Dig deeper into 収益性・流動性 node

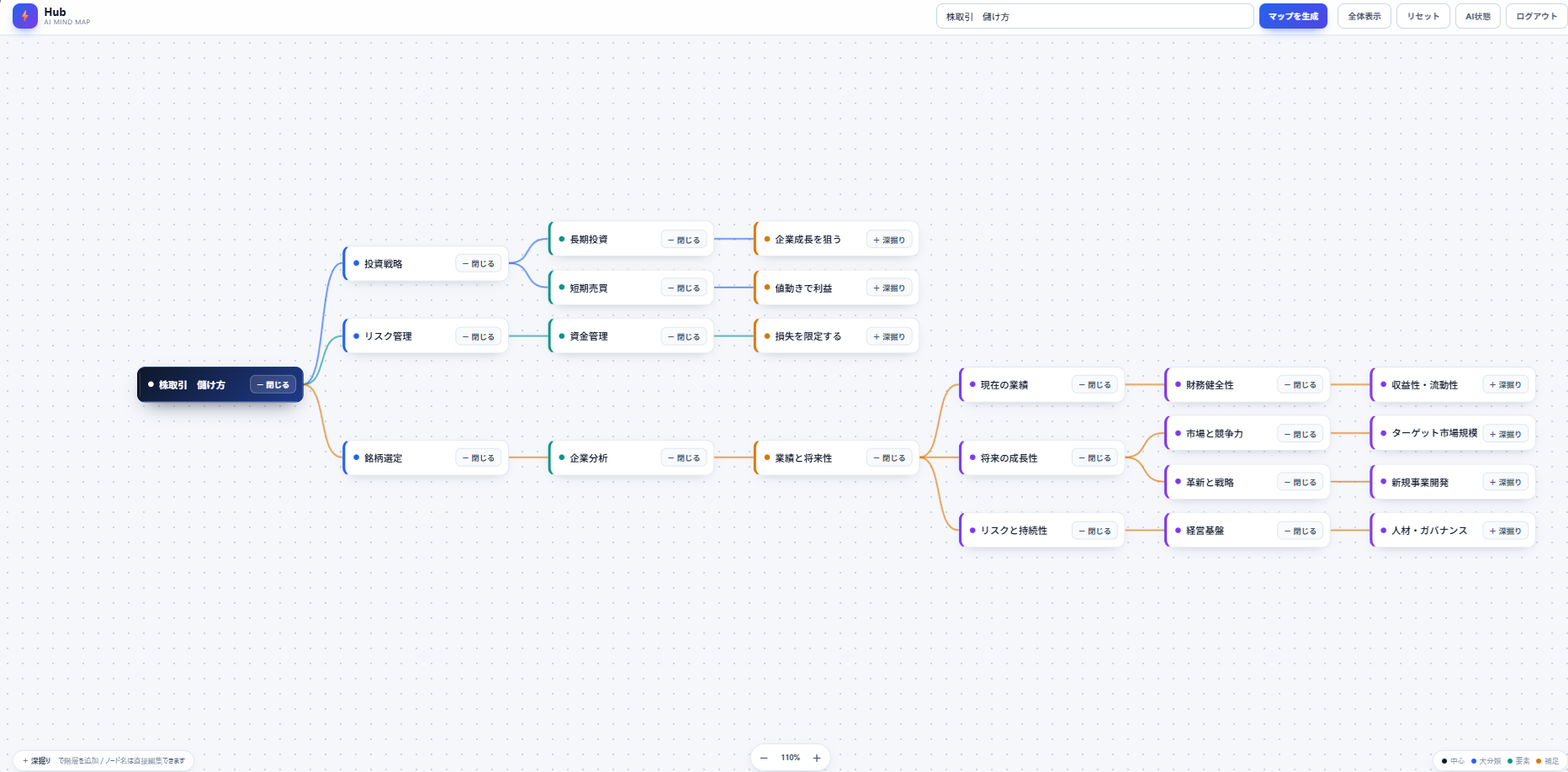tap(1505, 384)
